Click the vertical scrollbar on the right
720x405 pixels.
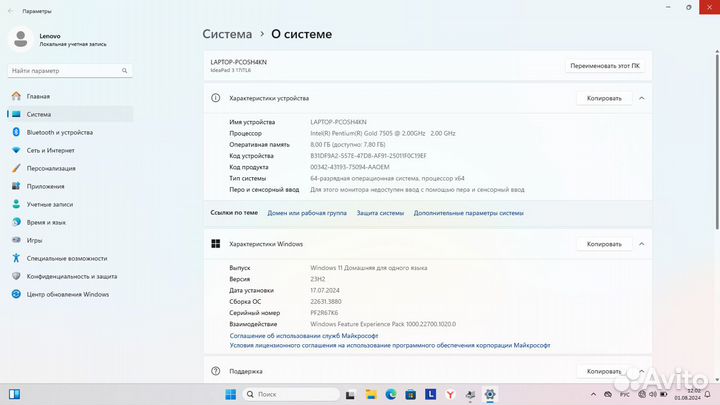click(717, 141)
